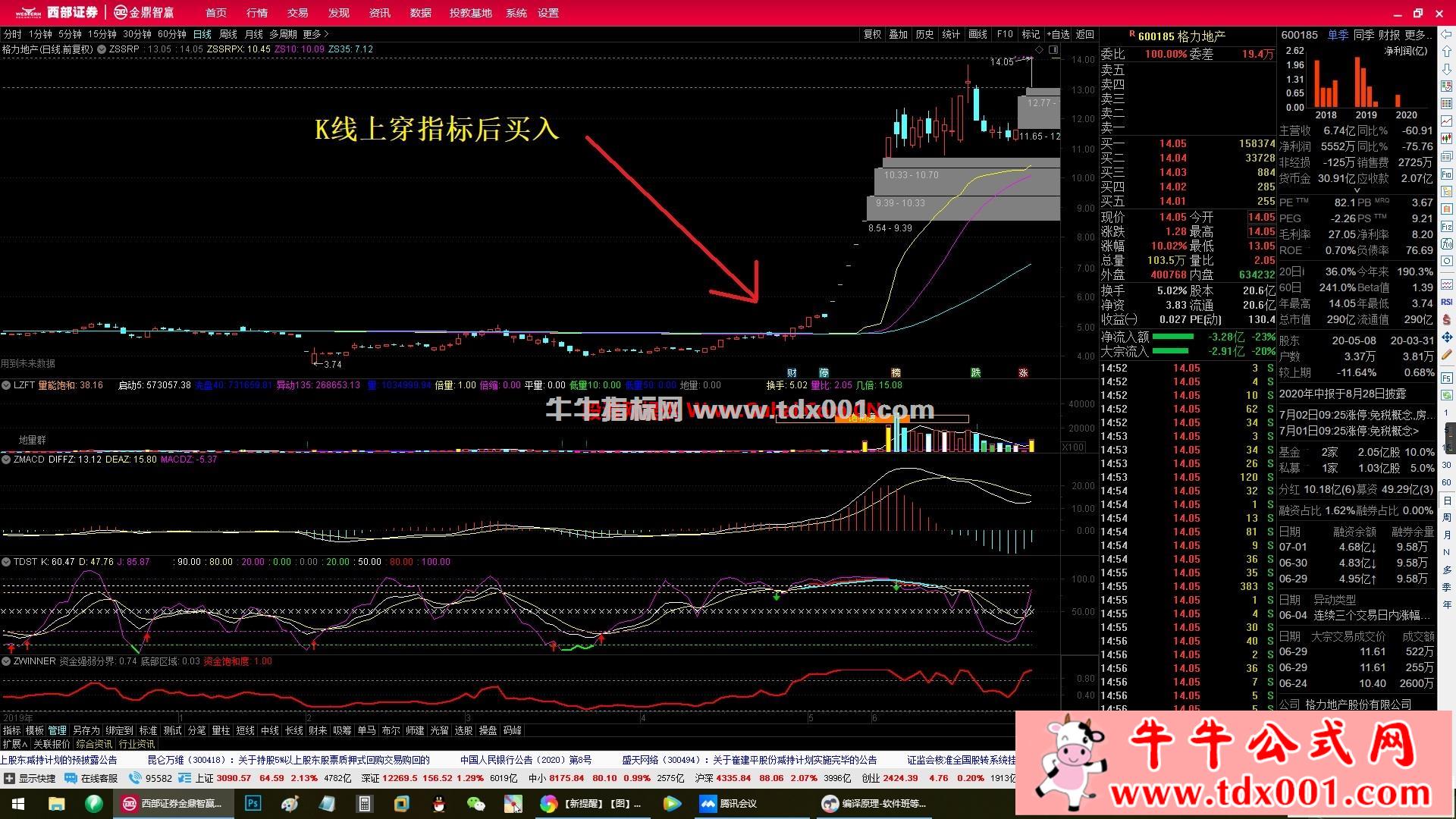Screen dimensions: 1456x819
Task: Click the up arrow icon in right sidebar
Action: click(x=1447, y=52)
